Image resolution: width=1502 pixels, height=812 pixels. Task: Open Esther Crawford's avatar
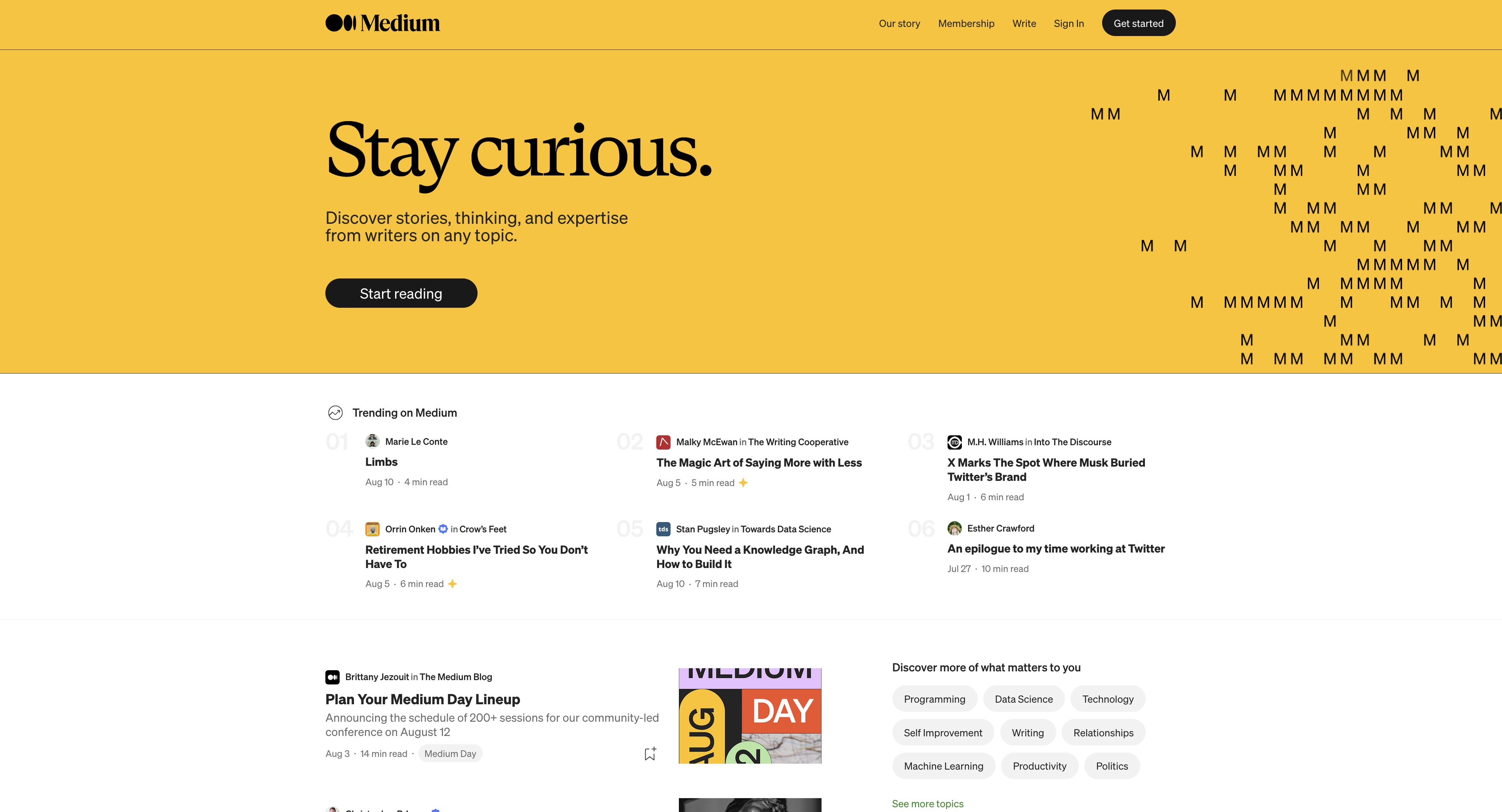pos(954,528)
